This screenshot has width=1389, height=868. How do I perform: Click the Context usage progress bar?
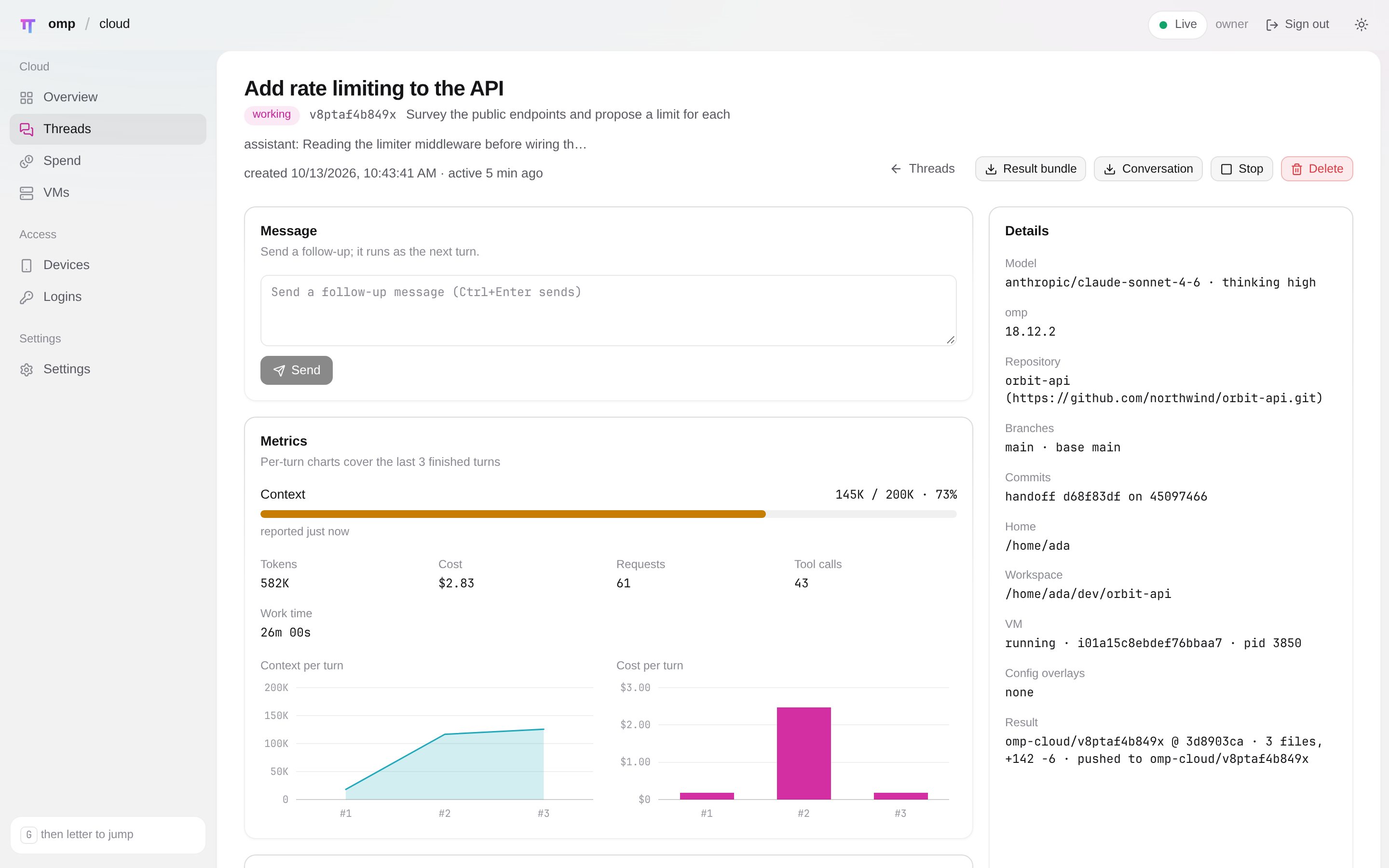pyautogui.click(x=608, y=515)
